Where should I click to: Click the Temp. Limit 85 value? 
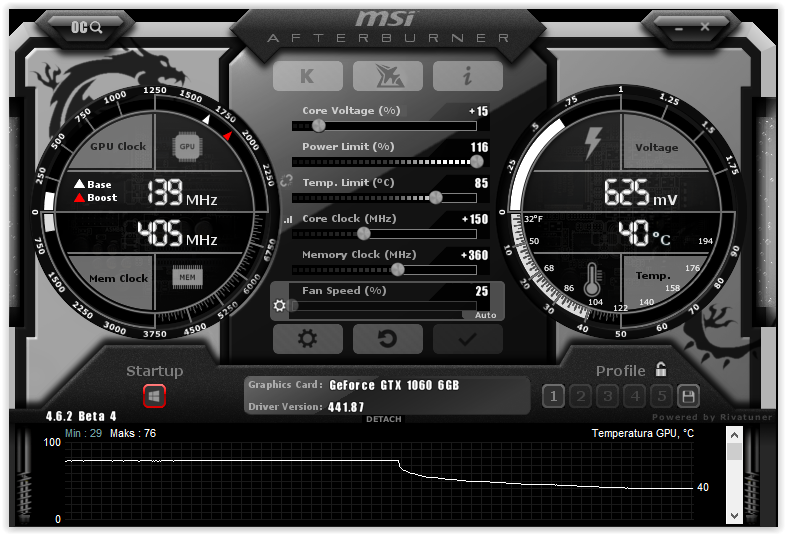pyautogui.click(x=481, y=183)
